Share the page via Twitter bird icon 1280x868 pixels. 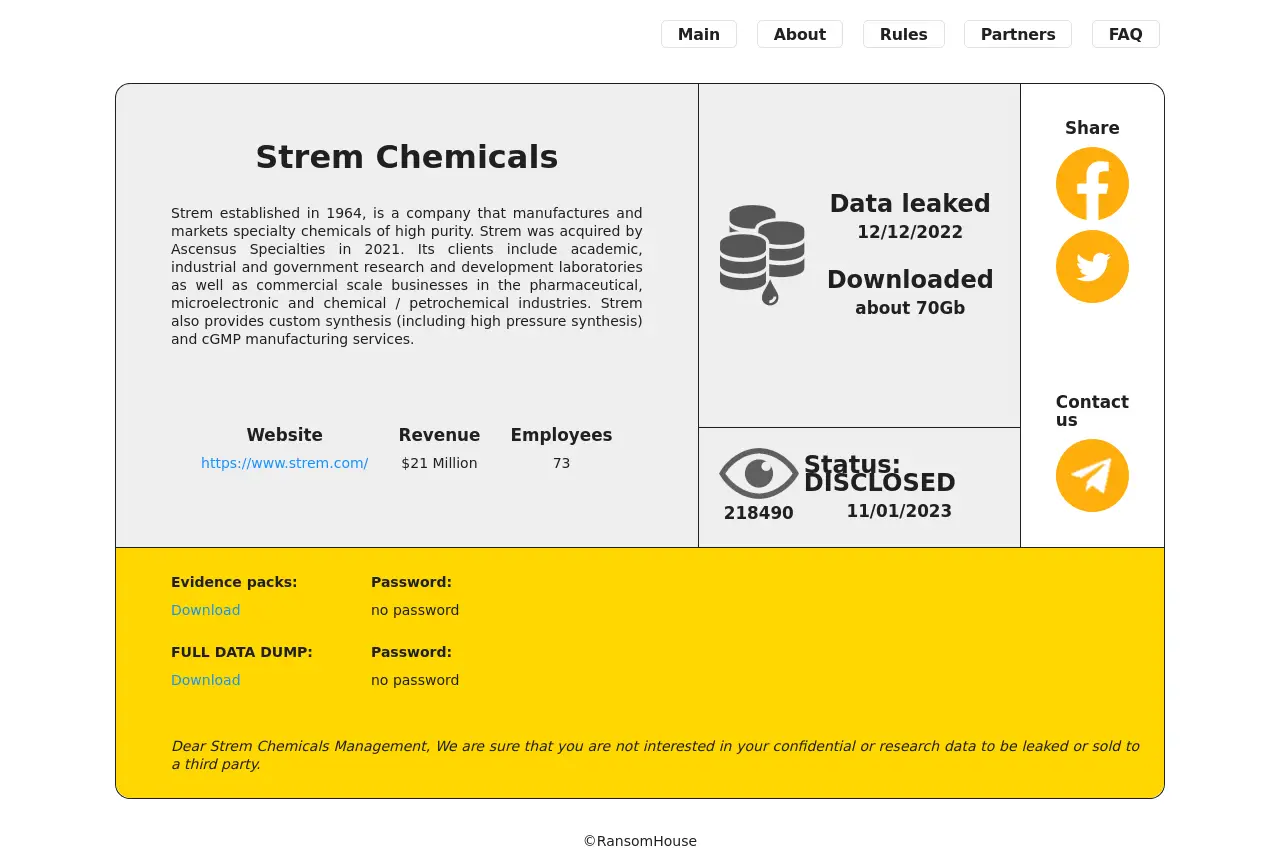pos(1092,267)
